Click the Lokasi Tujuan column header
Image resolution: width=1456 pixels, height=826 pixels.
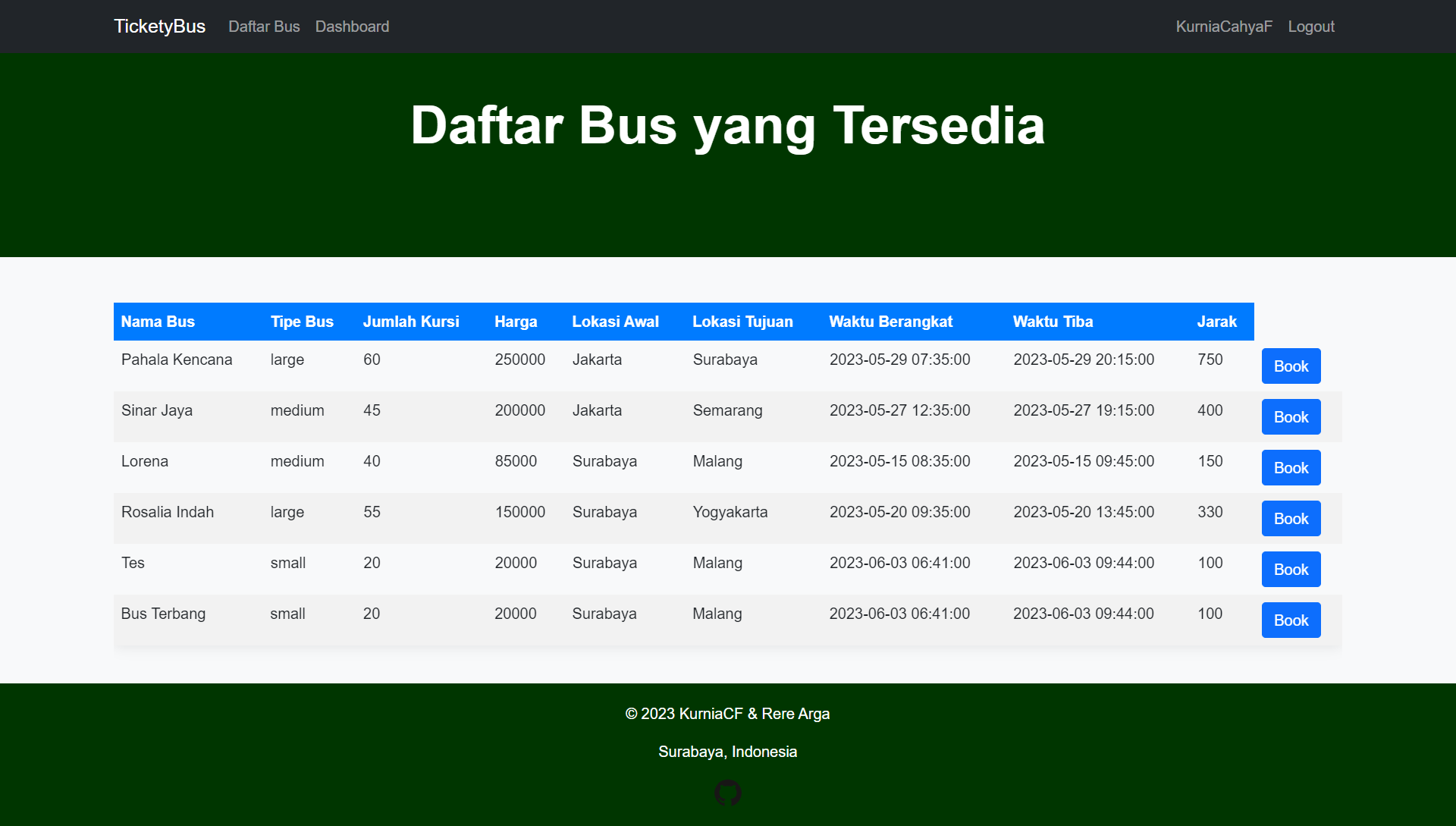[x=742, y=322]
